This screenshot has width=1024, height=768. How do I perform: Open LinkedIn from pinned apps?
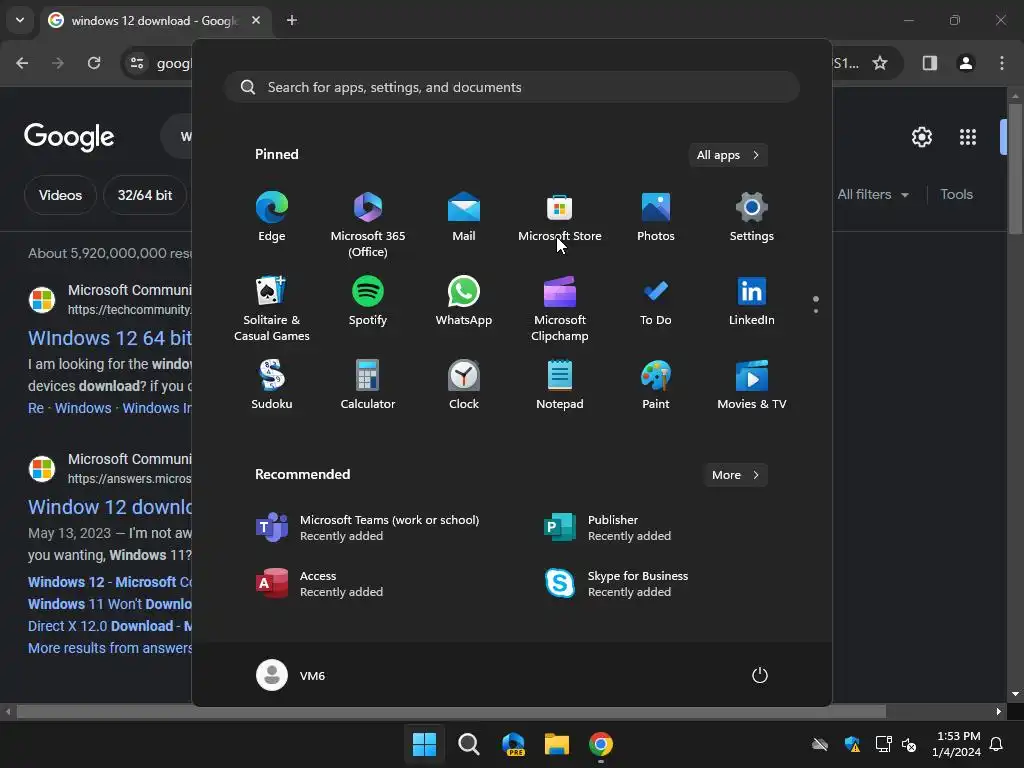point(752,301)
